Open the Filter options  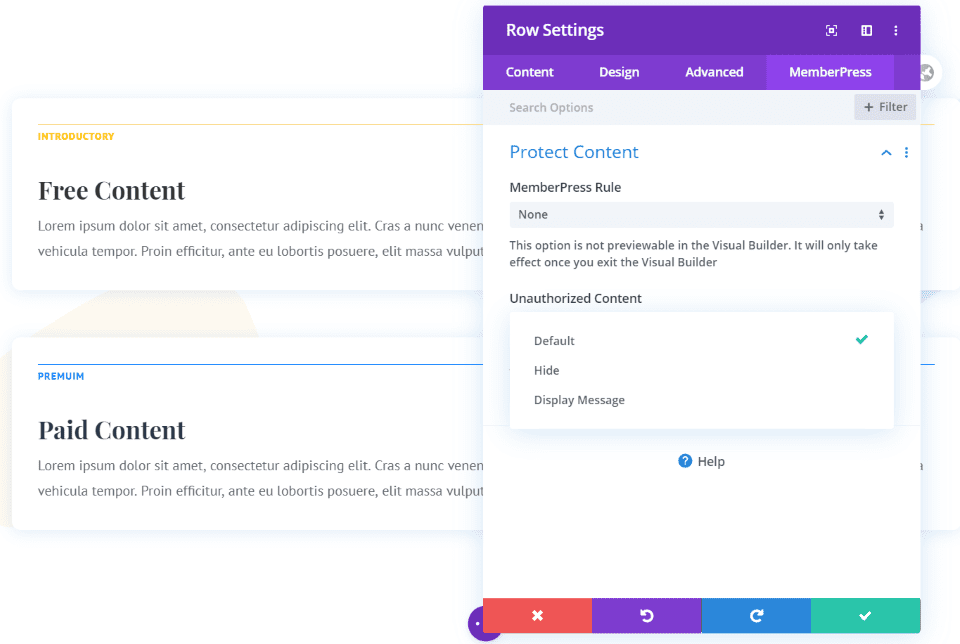coord(885,106)
